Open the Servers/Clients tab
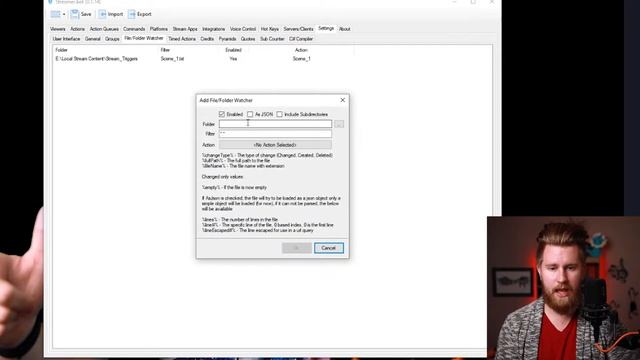640x360 pixels. point(298,29)
